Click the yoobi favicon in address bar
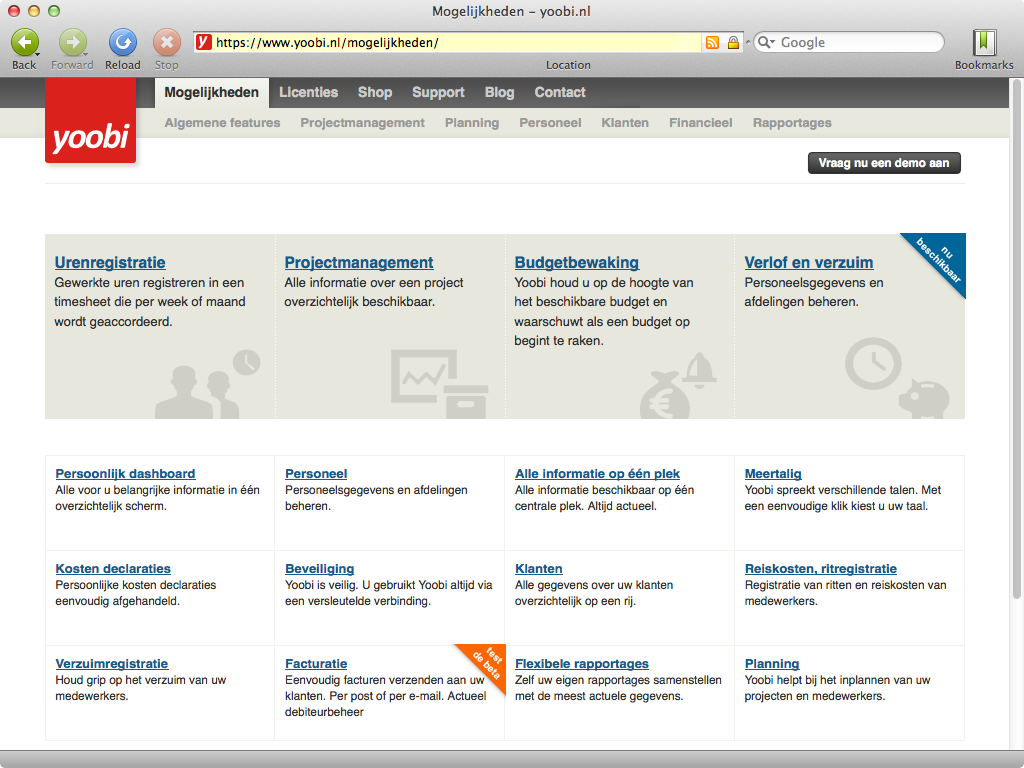Image resolution: width=1024 pixels, height=768 pixels. [204, 42]
